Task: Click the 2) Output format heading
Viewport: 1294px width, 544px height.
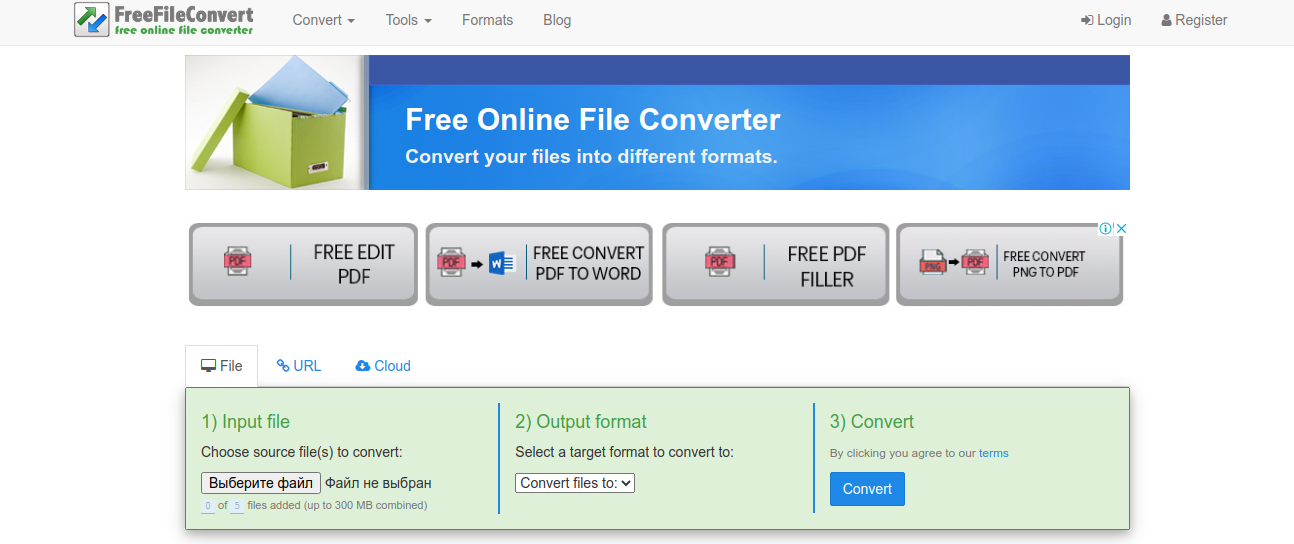Action: (x=581, y=422)
